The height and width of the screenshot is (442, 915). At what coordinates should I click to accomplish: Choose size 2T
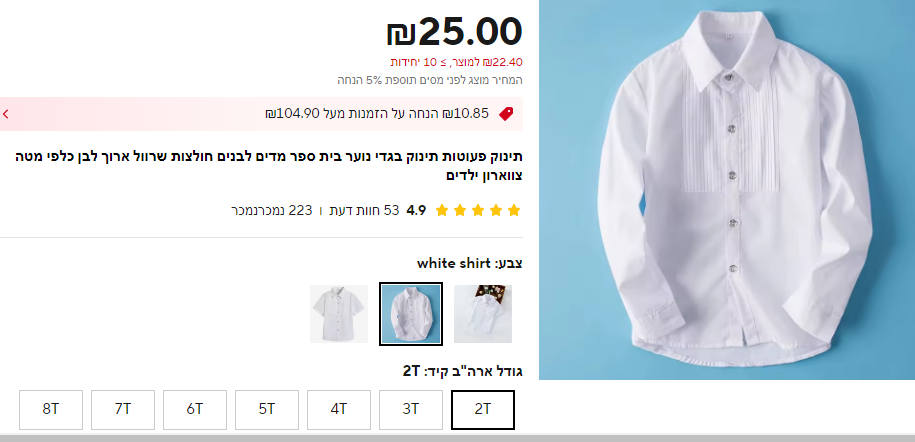pyautogui.click(x=483, y=410)
